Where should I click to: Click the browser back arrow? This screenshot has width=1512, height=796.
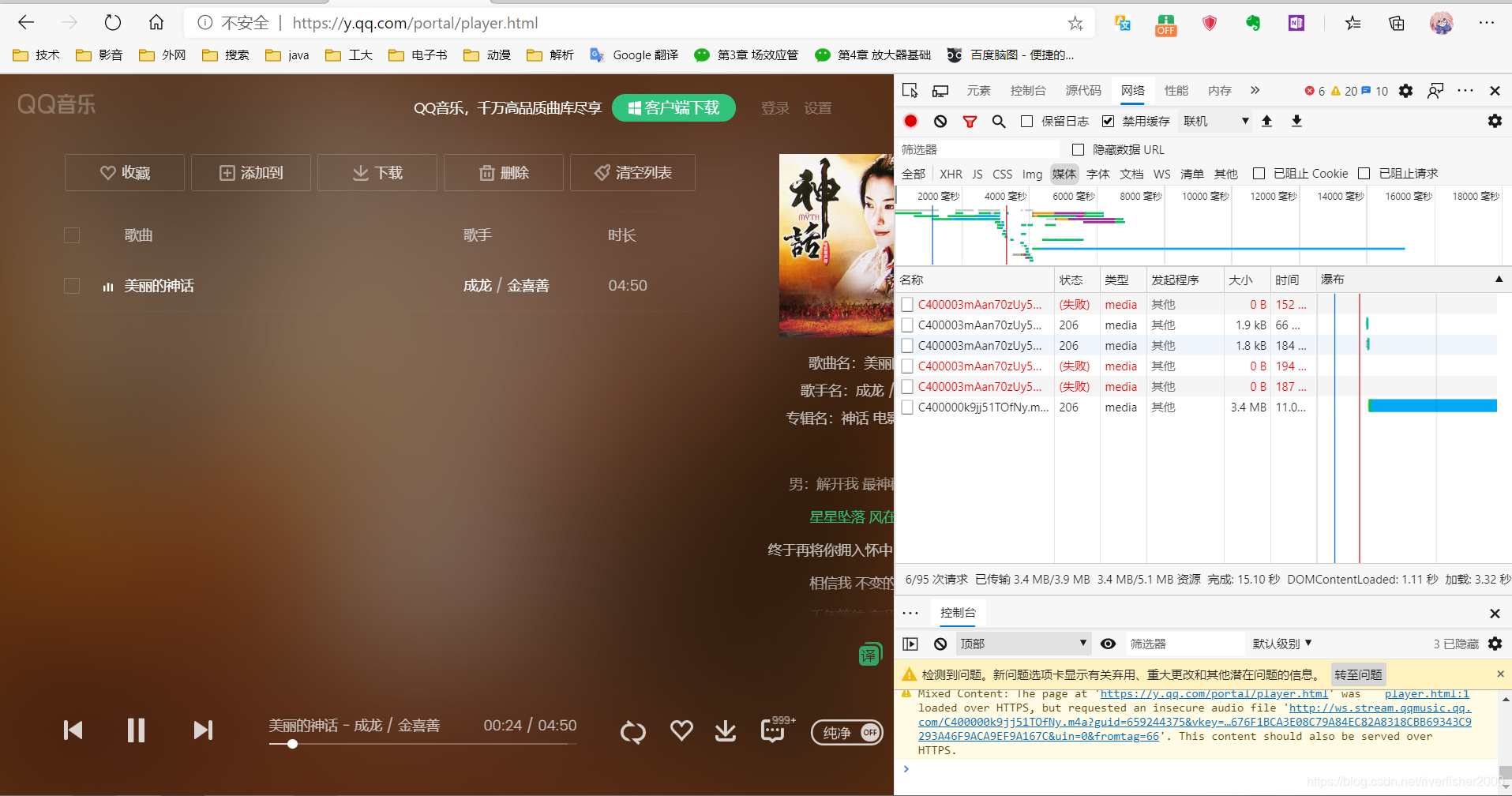click(26, 23)
